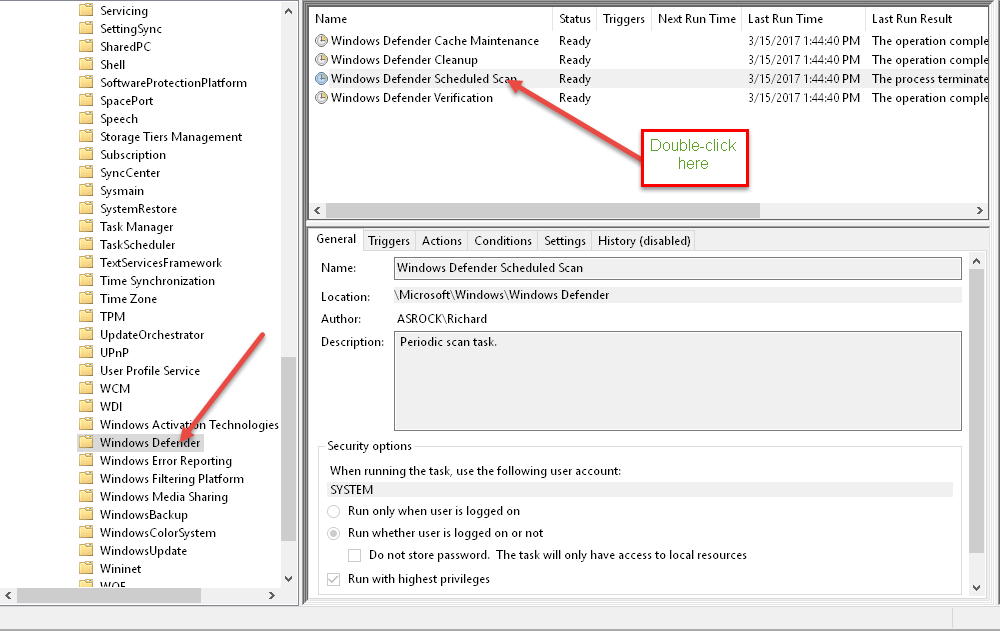
Task: Select the Windows Error Reporting folder
Action: coord(166,461)
